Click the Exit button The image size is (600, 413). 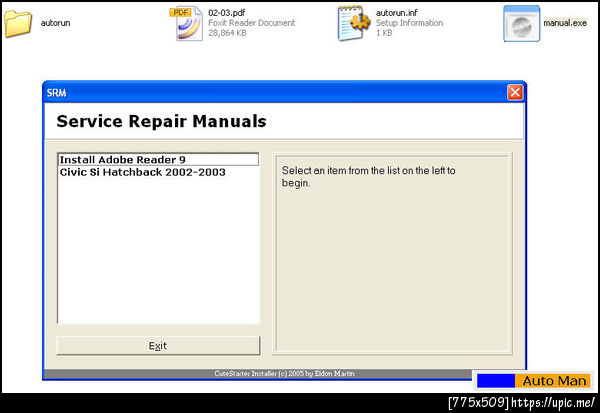coord(158,346)
